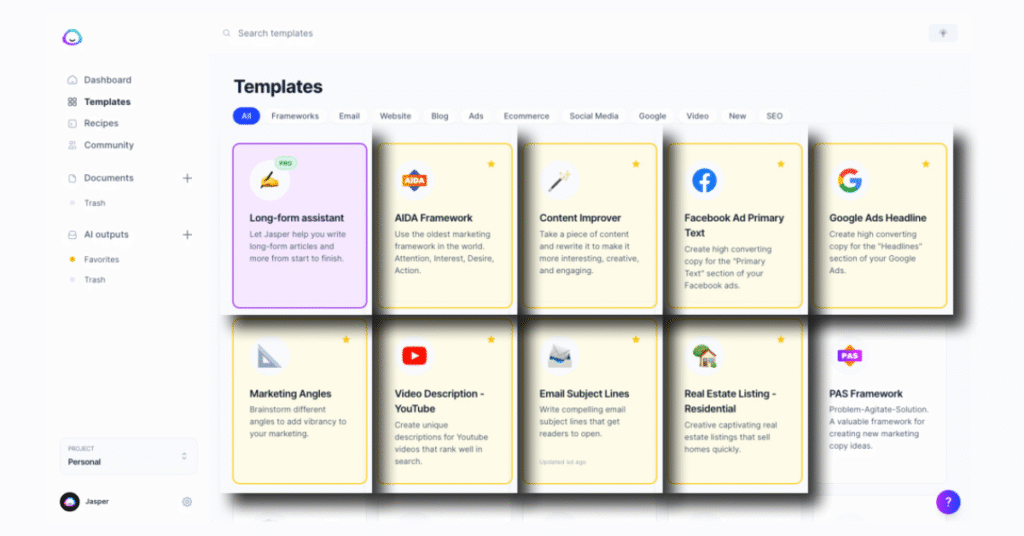
Task: Expand the Personal project selector
Action: [128, 456]
